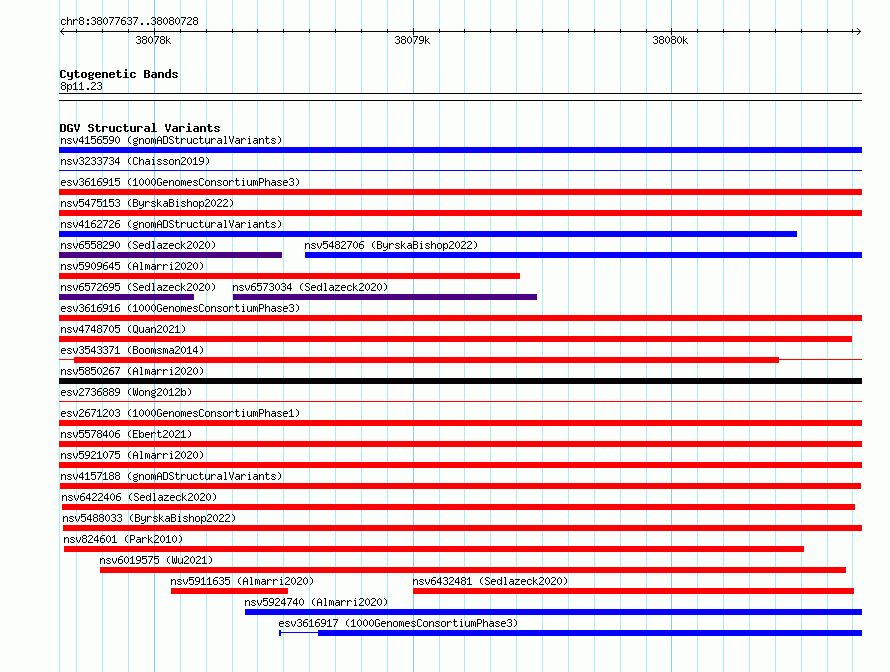890x672 pixels.
Task: Open the nsv5482706 (ByrskaBishop2022) label
Action: (x=391, y=245)
